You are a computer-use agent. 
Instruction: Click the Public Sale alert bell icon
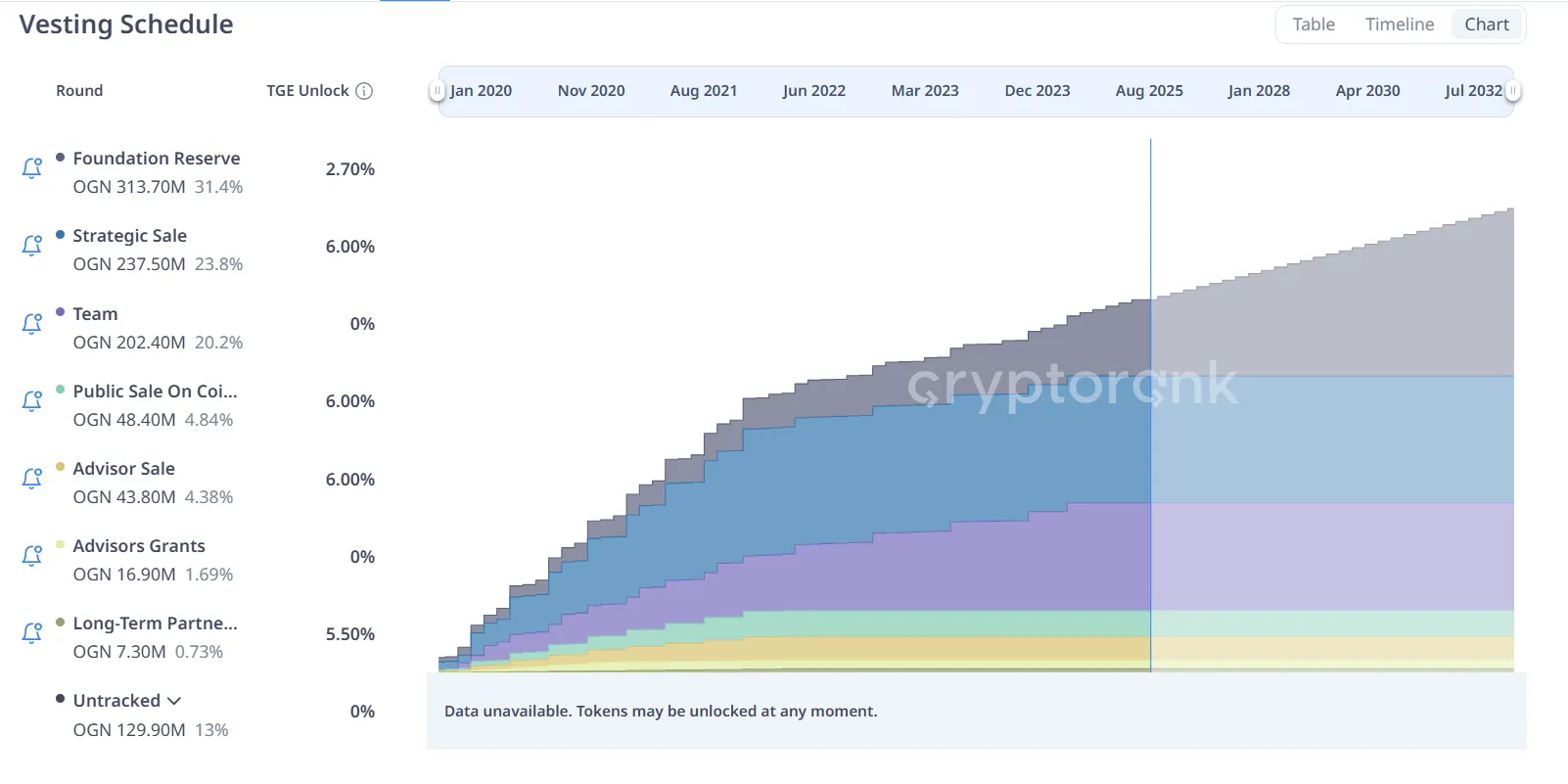click(32, 400)
